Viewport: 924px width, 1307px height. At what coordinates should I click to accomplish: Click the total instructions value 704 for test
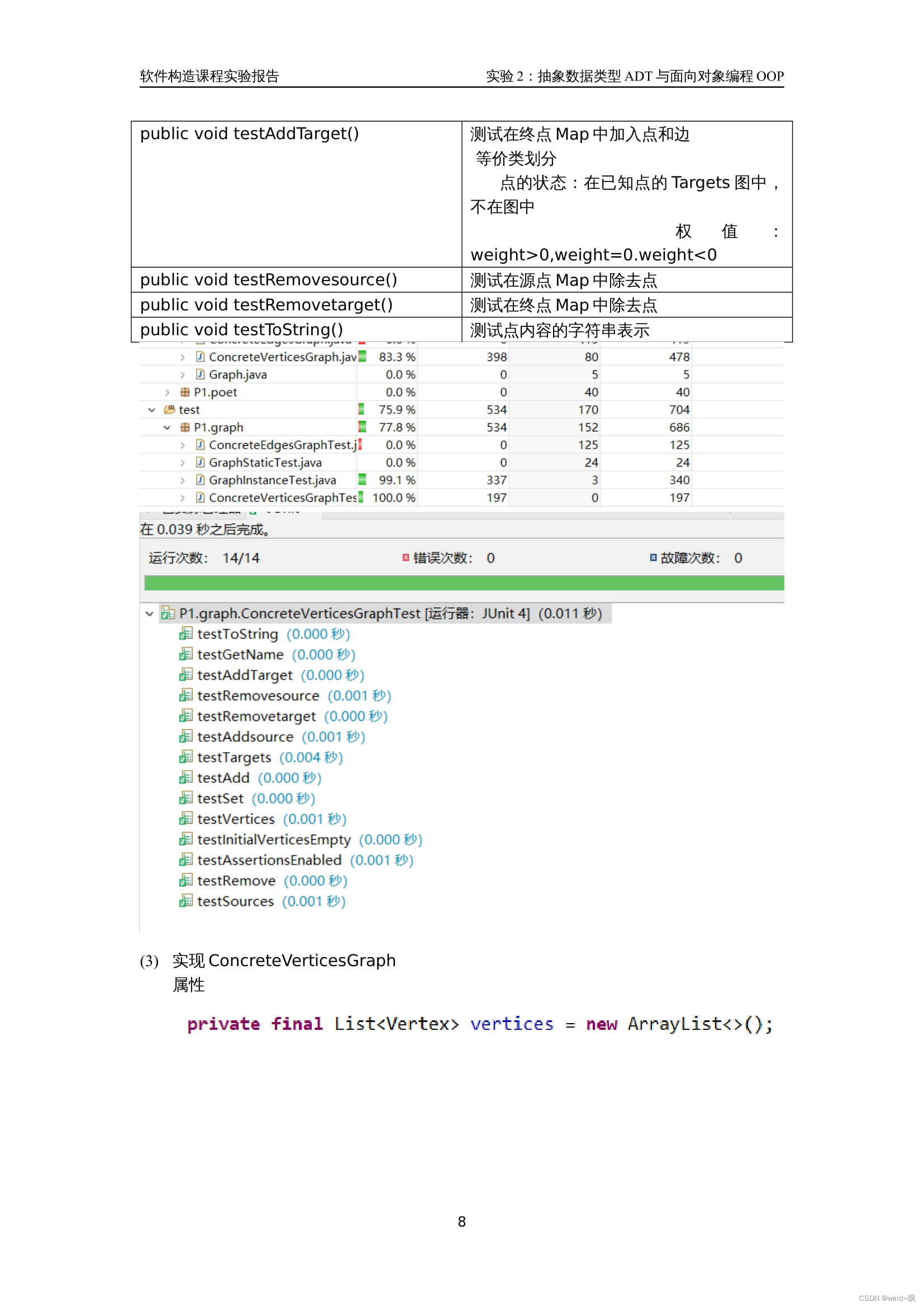(679, 410)
